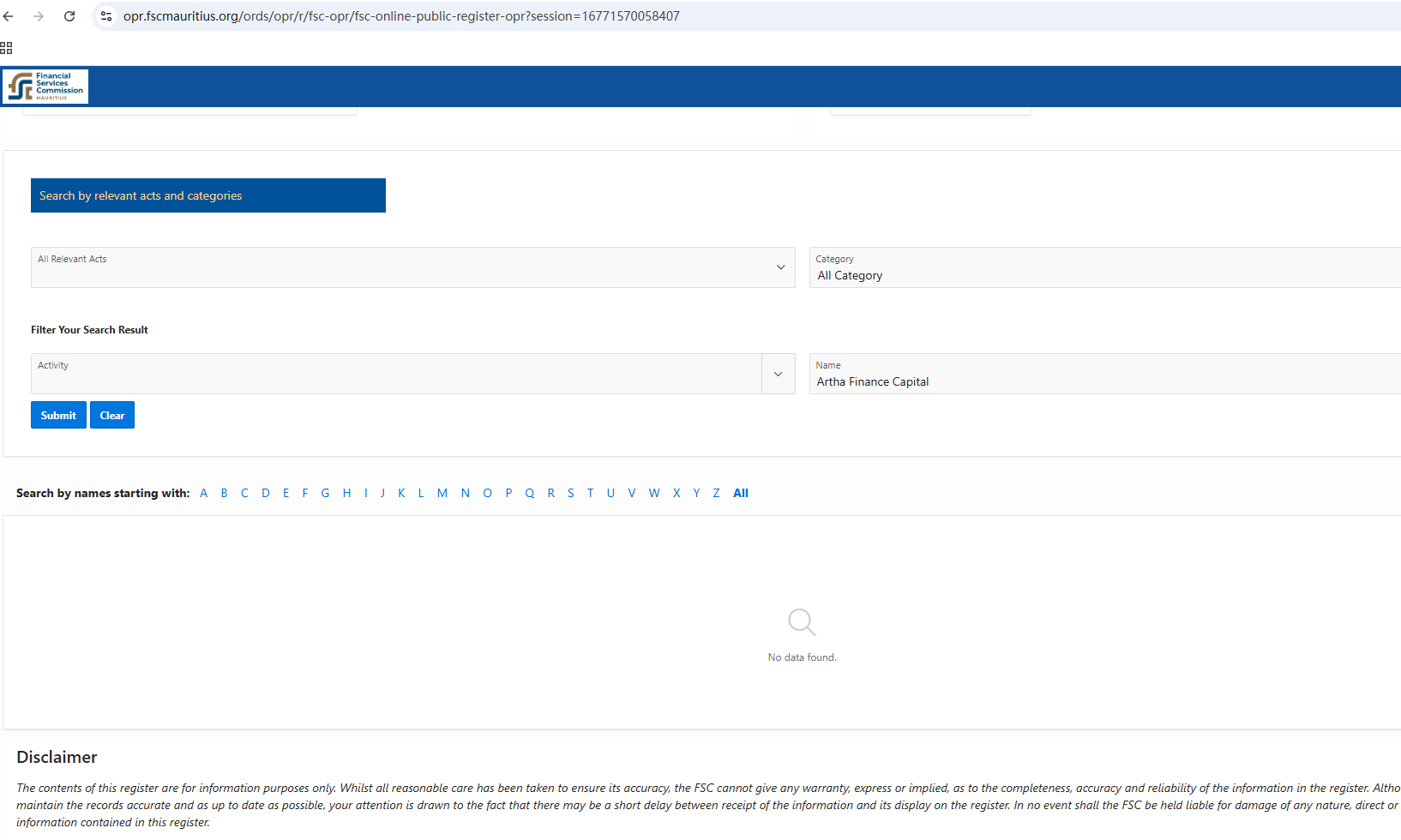
Task: Open the Category dropdown
Action: pyautogui.click(x=1104, y=267)
